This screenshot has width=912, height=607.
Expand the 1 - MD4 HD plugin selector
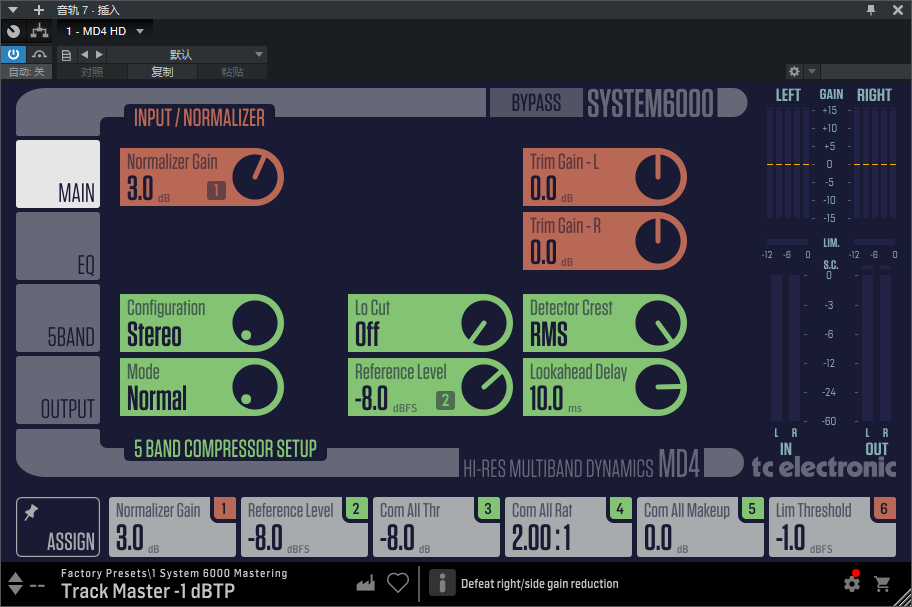click(105, 31)
